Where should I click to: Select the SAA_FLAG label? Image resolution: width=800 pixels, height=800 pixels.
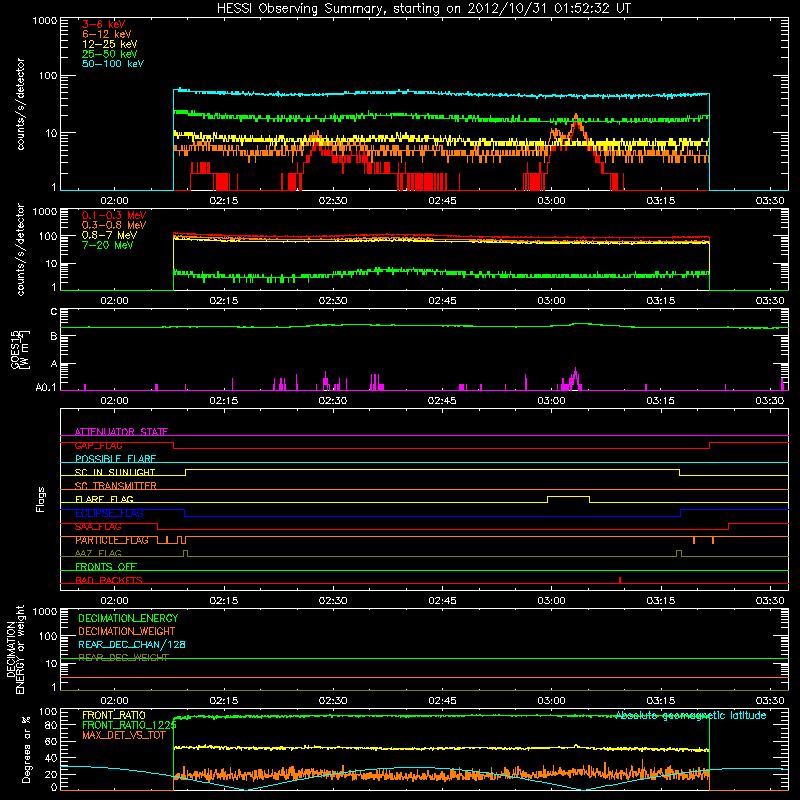98,527
